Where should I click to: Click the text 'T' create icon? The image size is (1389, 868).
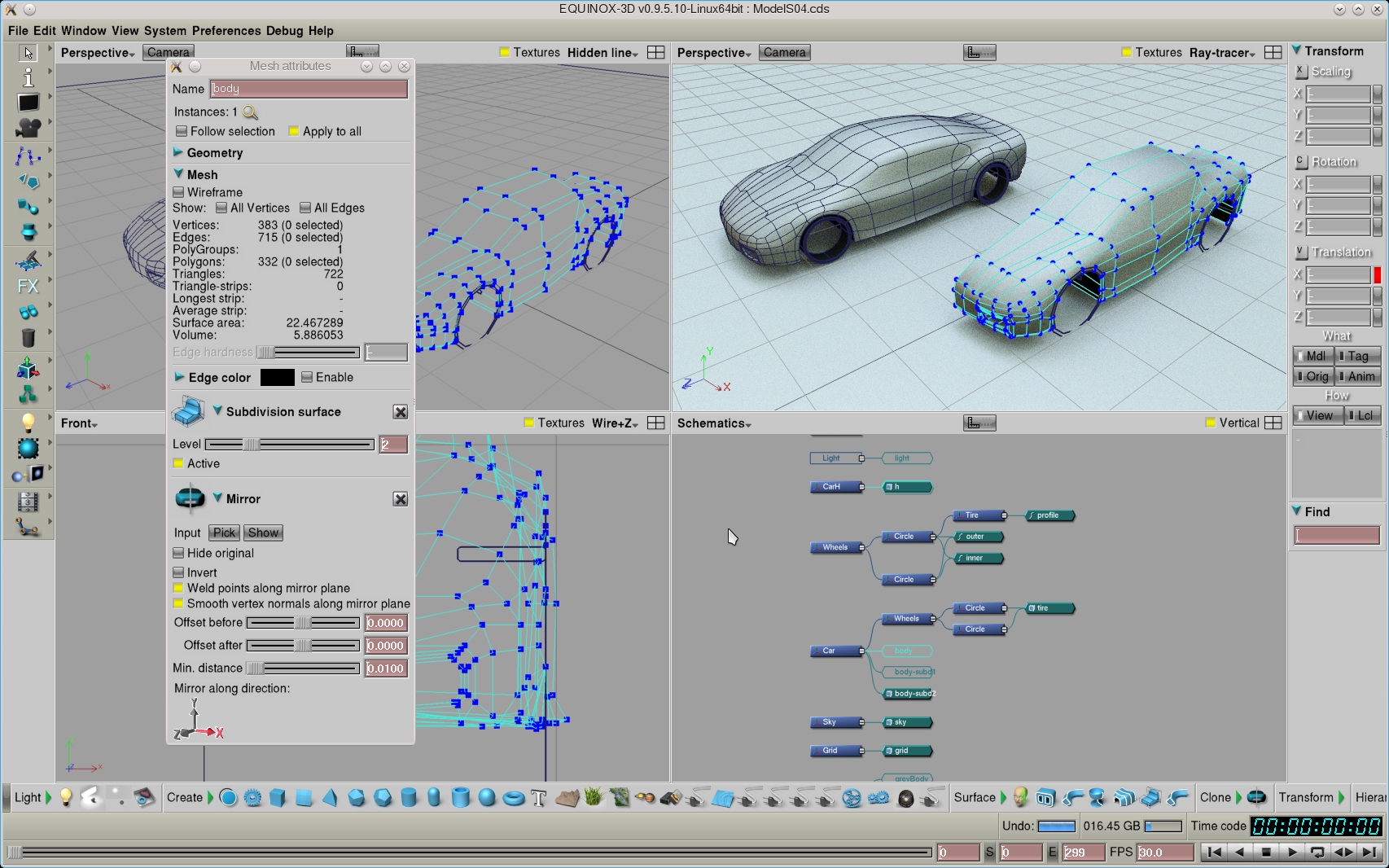tap(538, 798)
